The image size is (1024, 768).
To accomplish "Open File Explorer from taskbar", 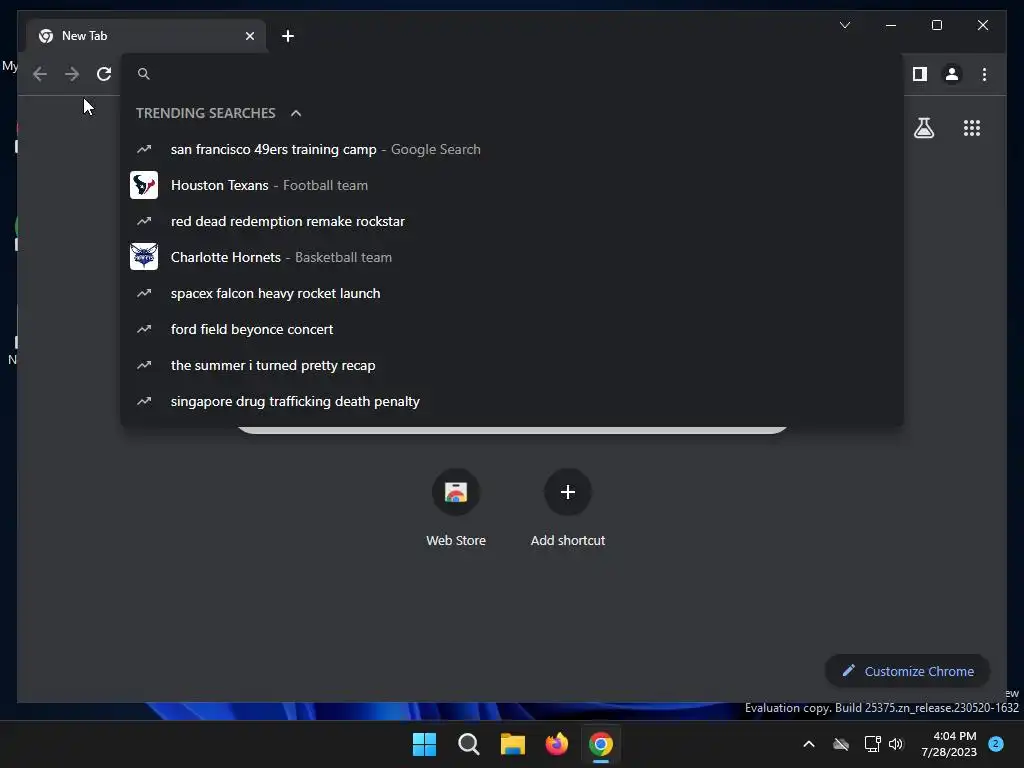I will [513, 744].
